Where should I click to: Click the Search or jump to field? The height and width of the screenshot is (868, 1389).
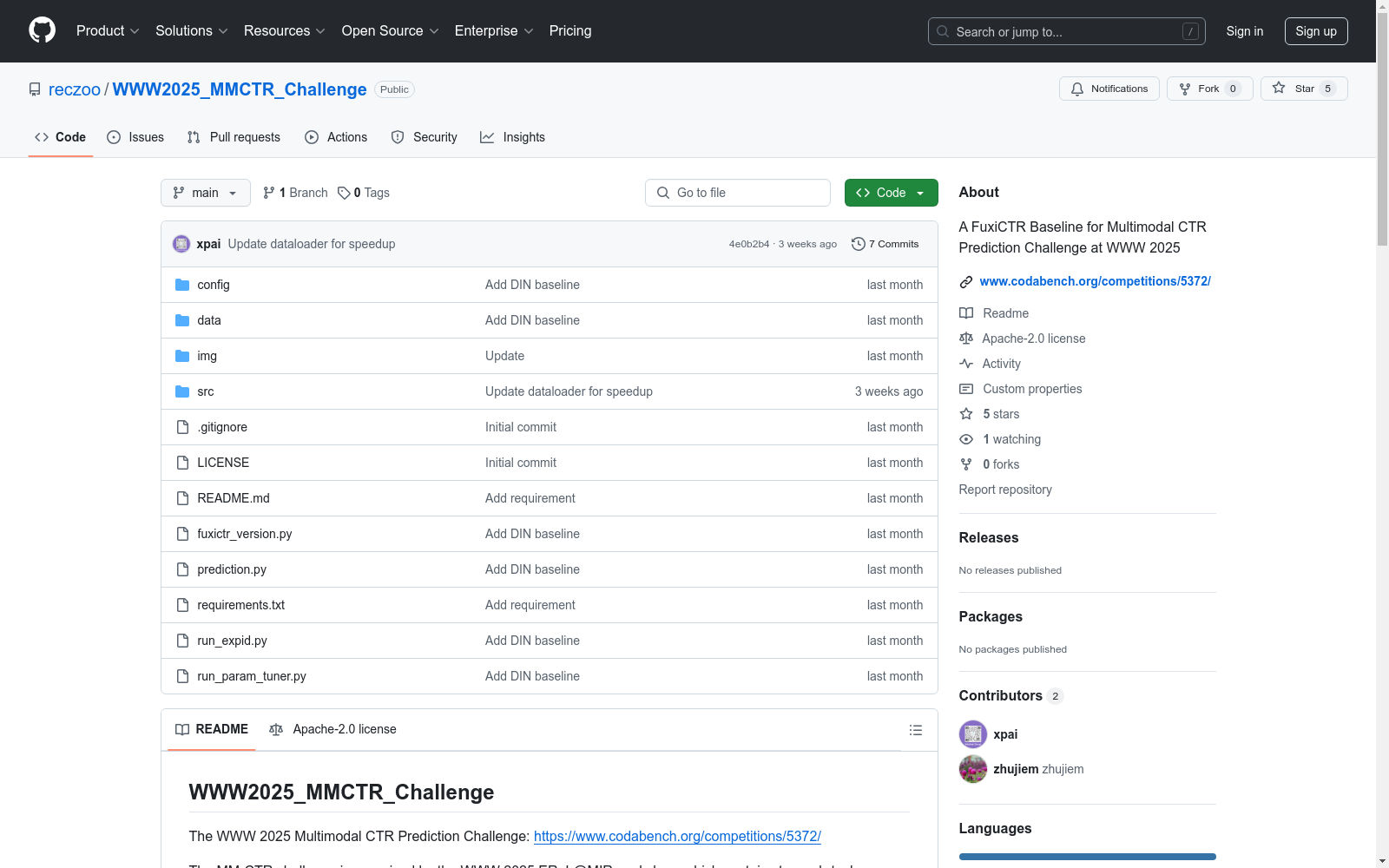click(x=1067, y=31)
